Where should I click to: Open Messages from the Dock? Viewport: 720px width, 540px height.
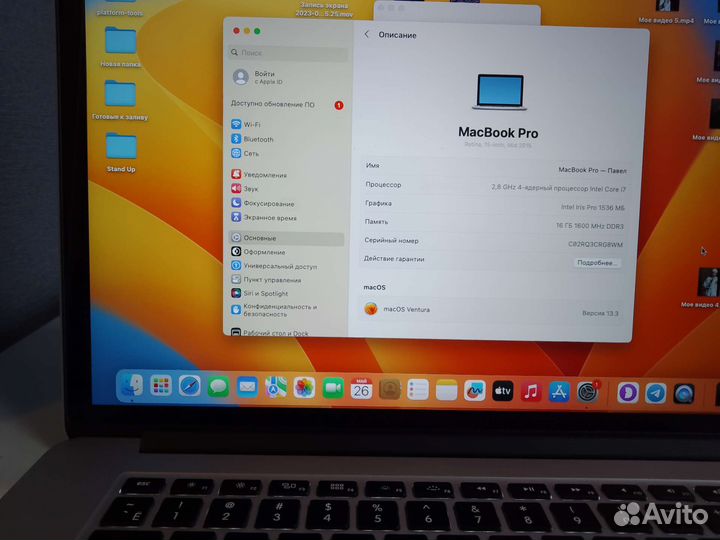pyautogui.click(x=218, y=387)
